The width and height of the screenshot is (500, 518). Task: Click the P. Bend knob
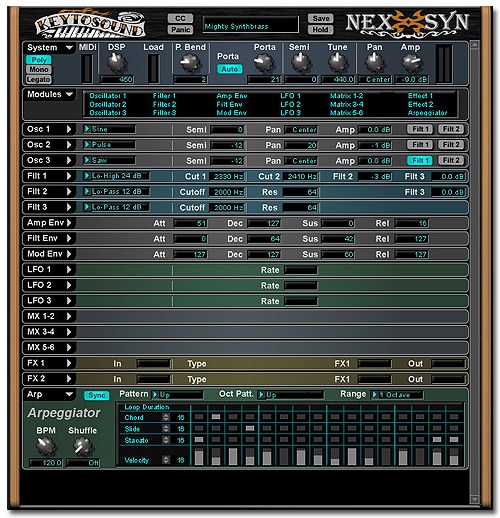click(190, 63)
